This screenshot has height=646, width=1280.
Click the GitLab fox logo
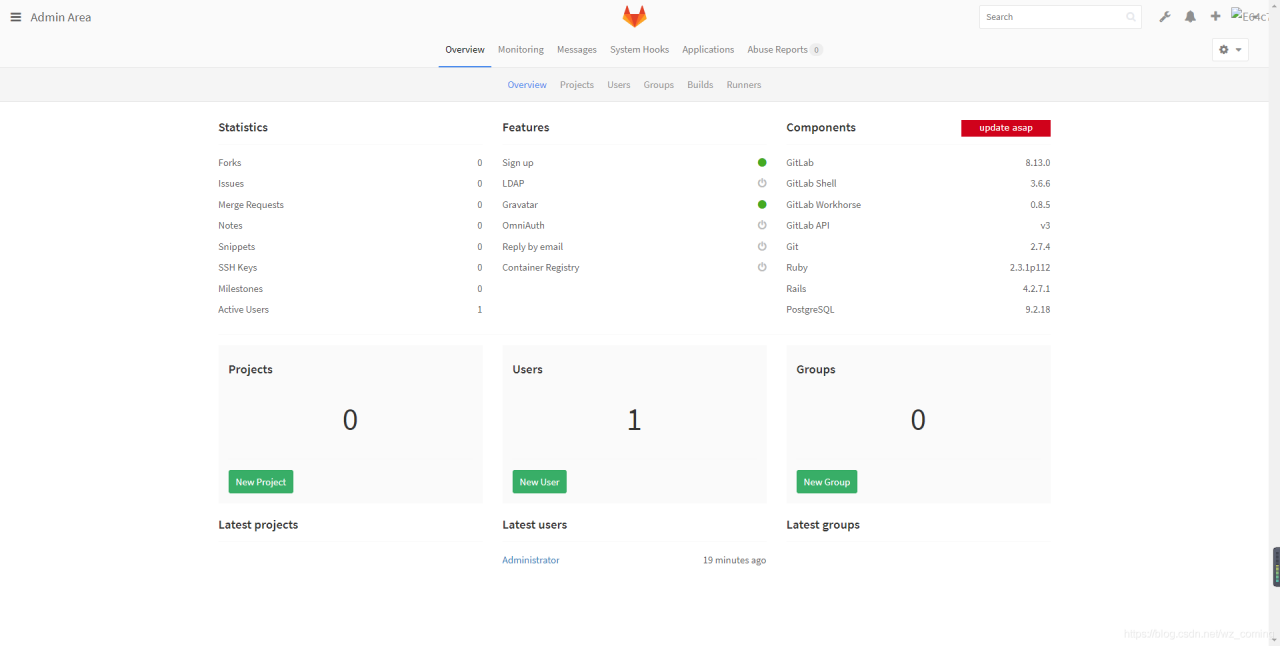[635, 16]
